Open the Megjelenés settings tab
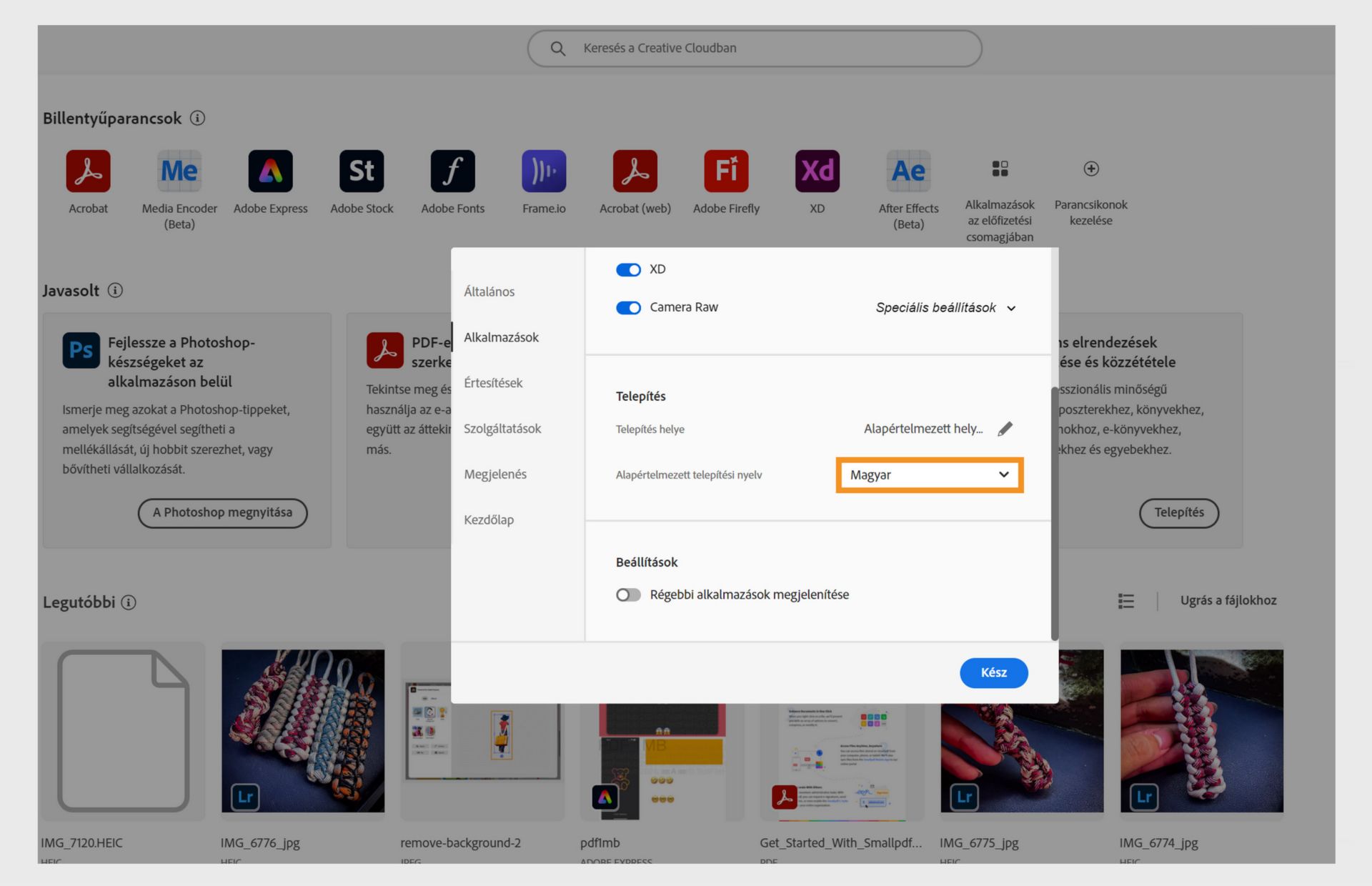This screenshot has width=1372, height=886. click(x=495, y=474)
